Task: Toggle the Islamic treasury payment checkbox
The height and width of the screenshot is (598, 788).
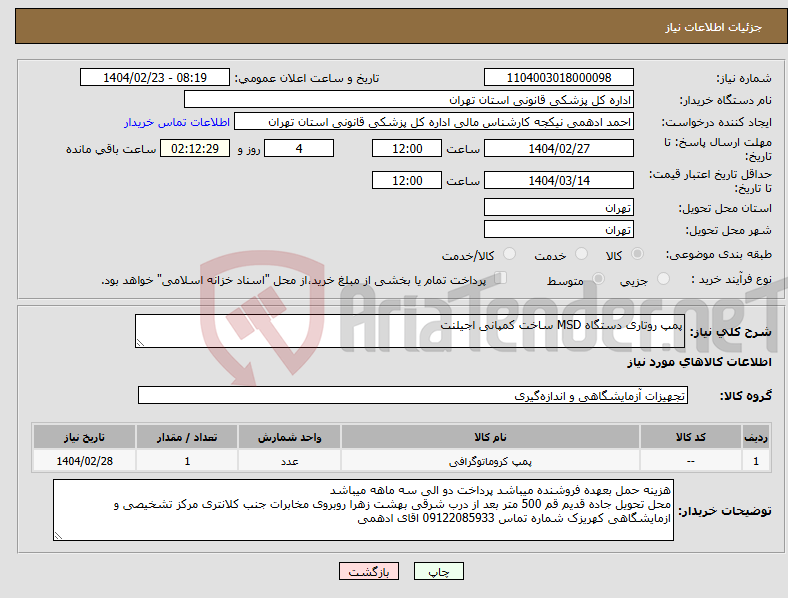Action: (501, 278)
